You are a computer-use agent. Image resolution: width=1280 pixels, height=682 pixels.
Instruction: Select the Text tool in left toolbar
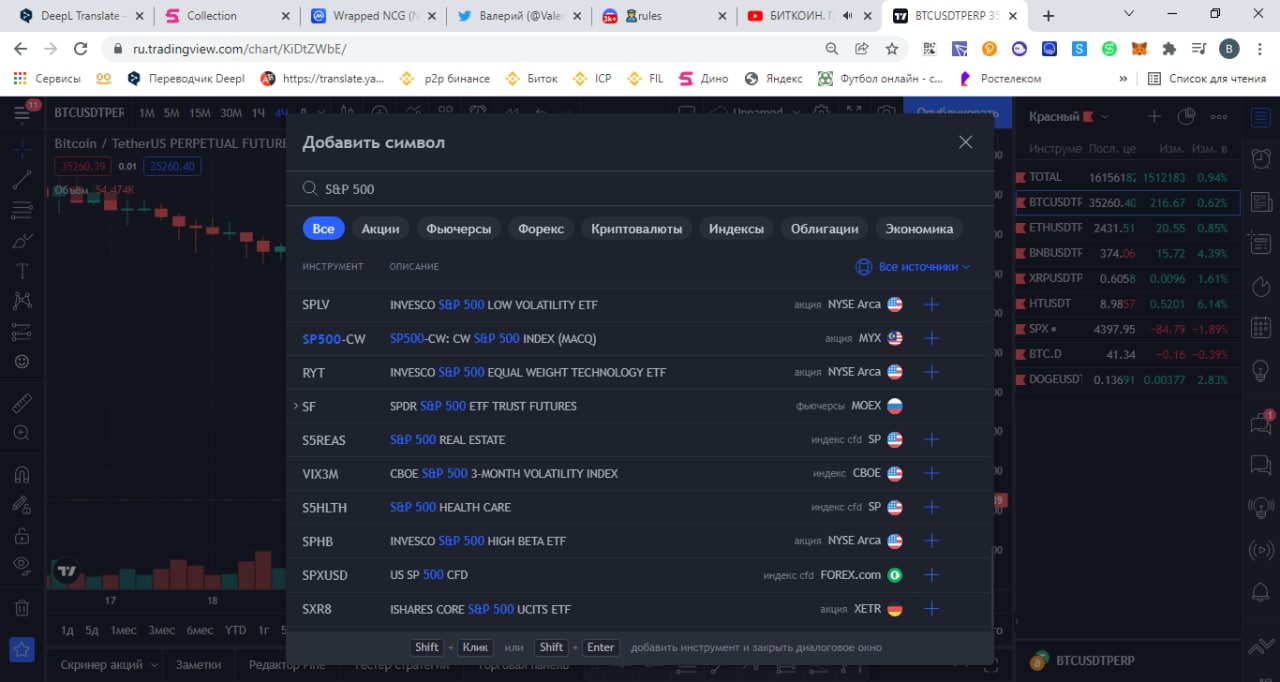click(22, 271)
